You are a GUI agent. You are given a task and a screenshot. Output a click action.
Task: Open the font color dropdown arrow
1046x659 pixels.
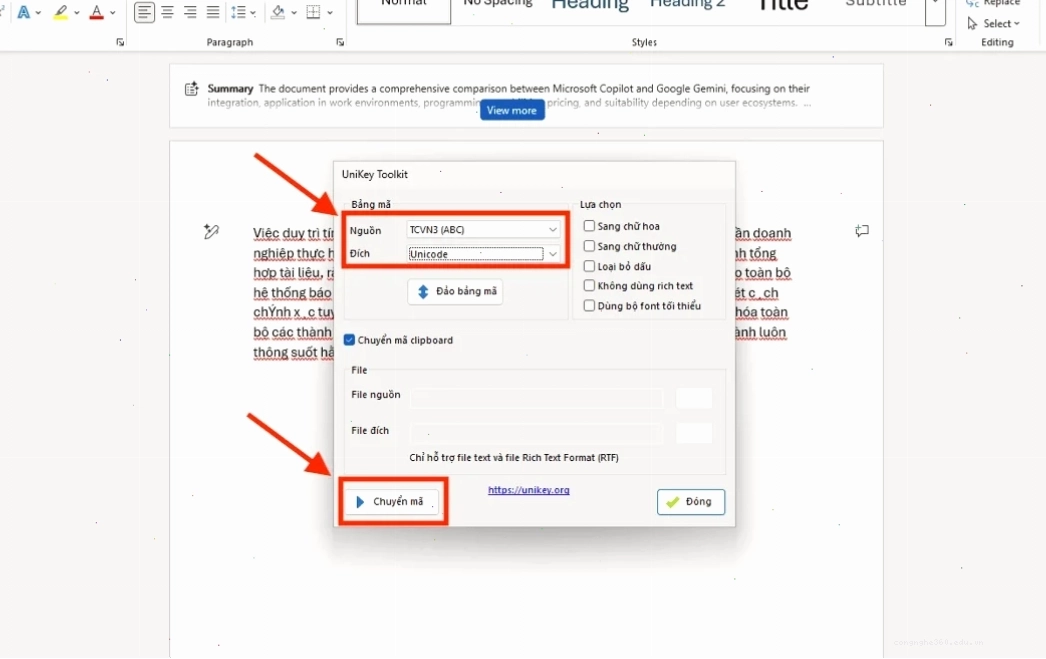(x=112, y=13)
